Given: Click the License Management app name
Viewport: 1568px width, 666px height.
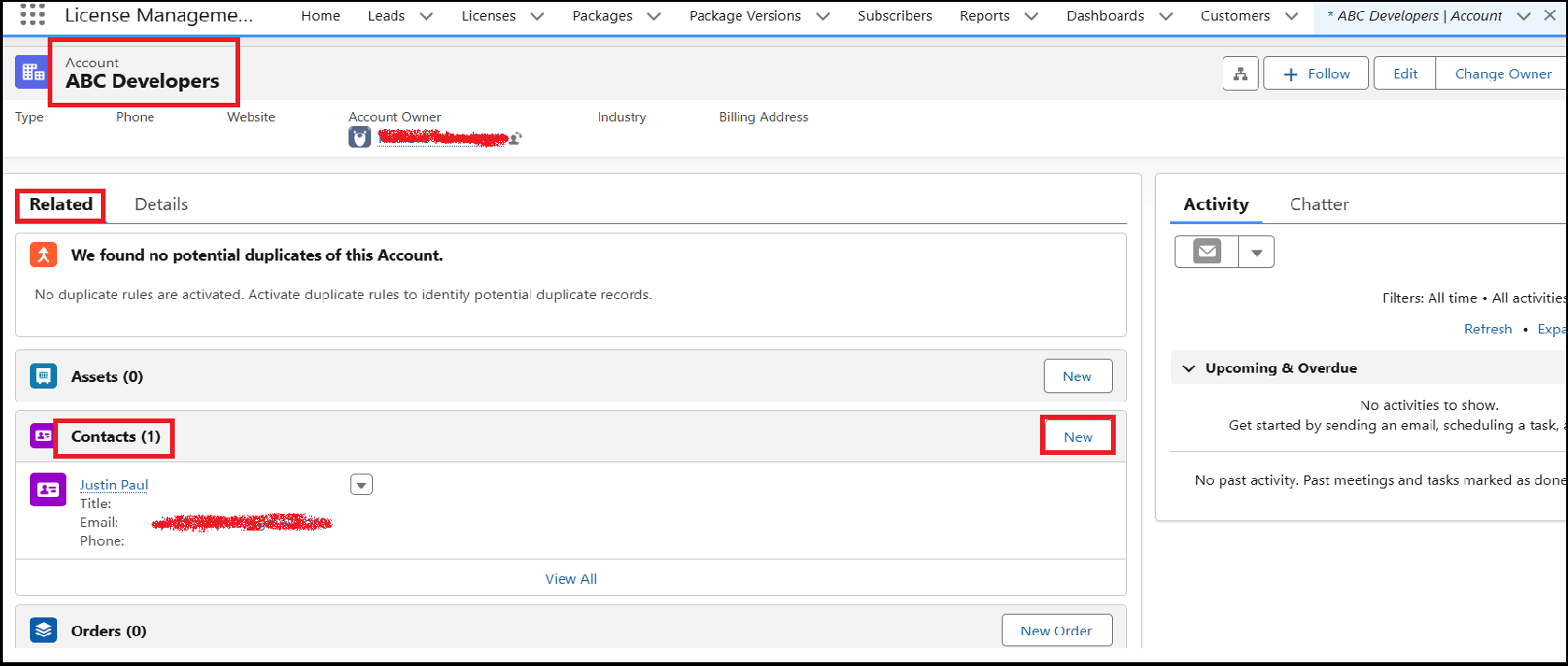Looking at the screenshot, I should click(159, 15).
